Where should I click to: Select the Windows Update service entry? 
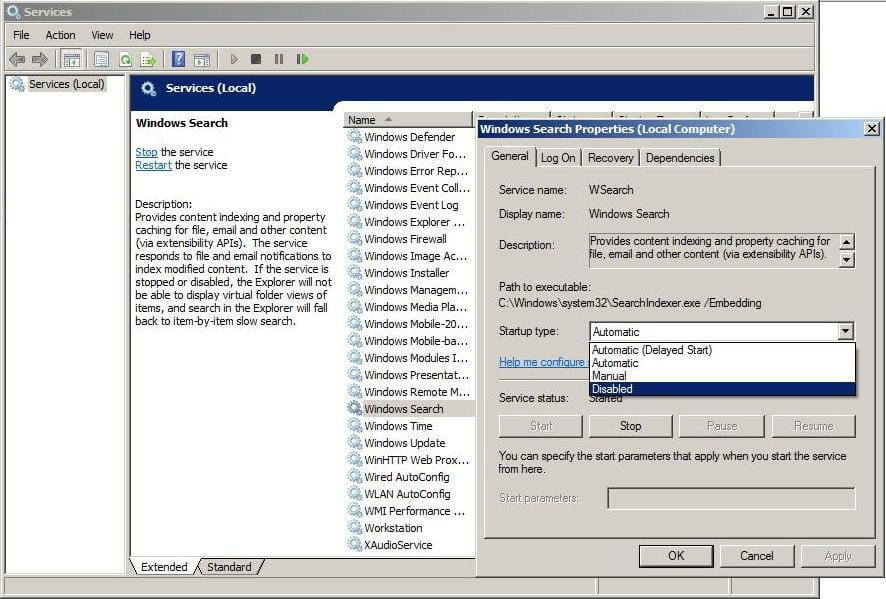[x=407, y=443]
